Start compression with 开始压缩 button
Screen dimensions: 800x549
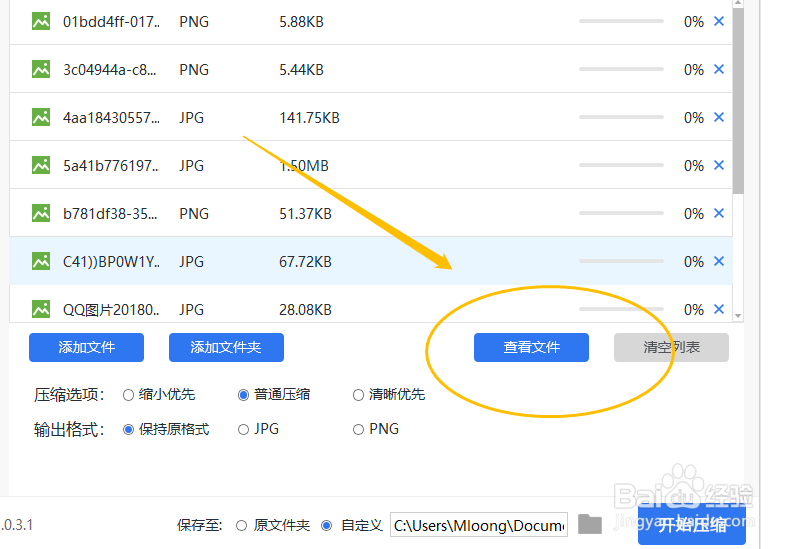tap(692, 525)
